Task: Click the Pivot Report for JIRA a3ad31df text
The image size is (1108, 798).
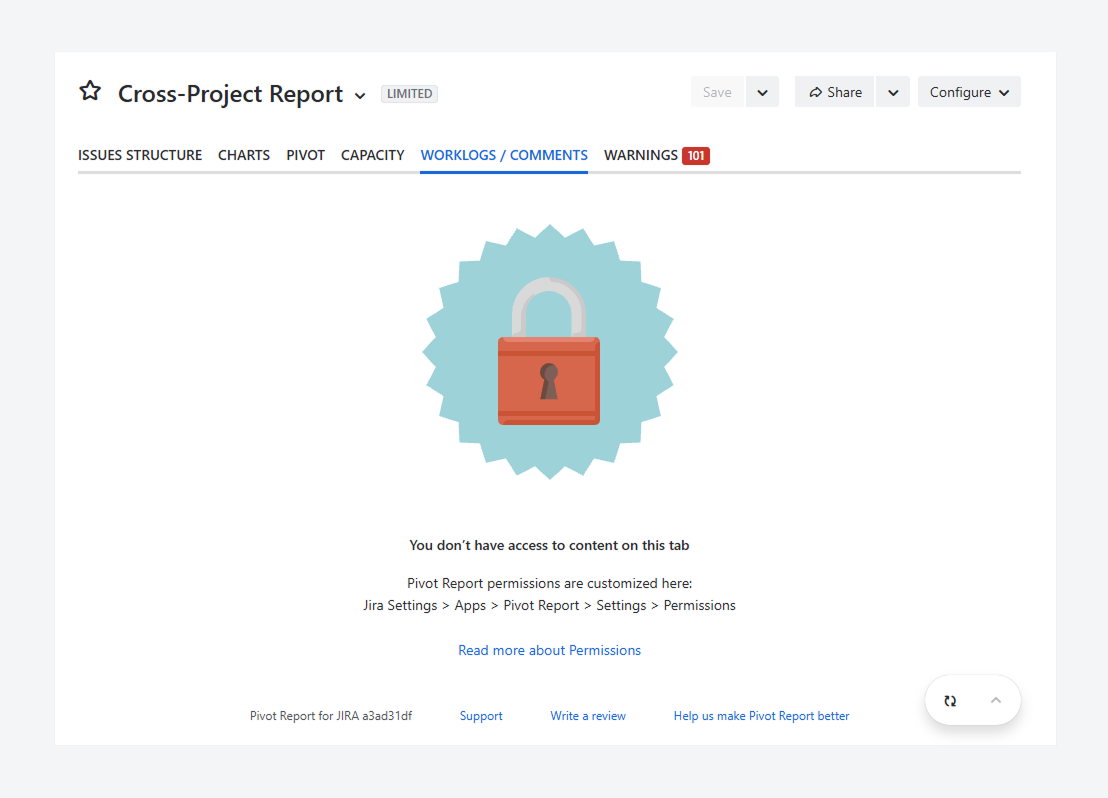Action: (331, 716)
